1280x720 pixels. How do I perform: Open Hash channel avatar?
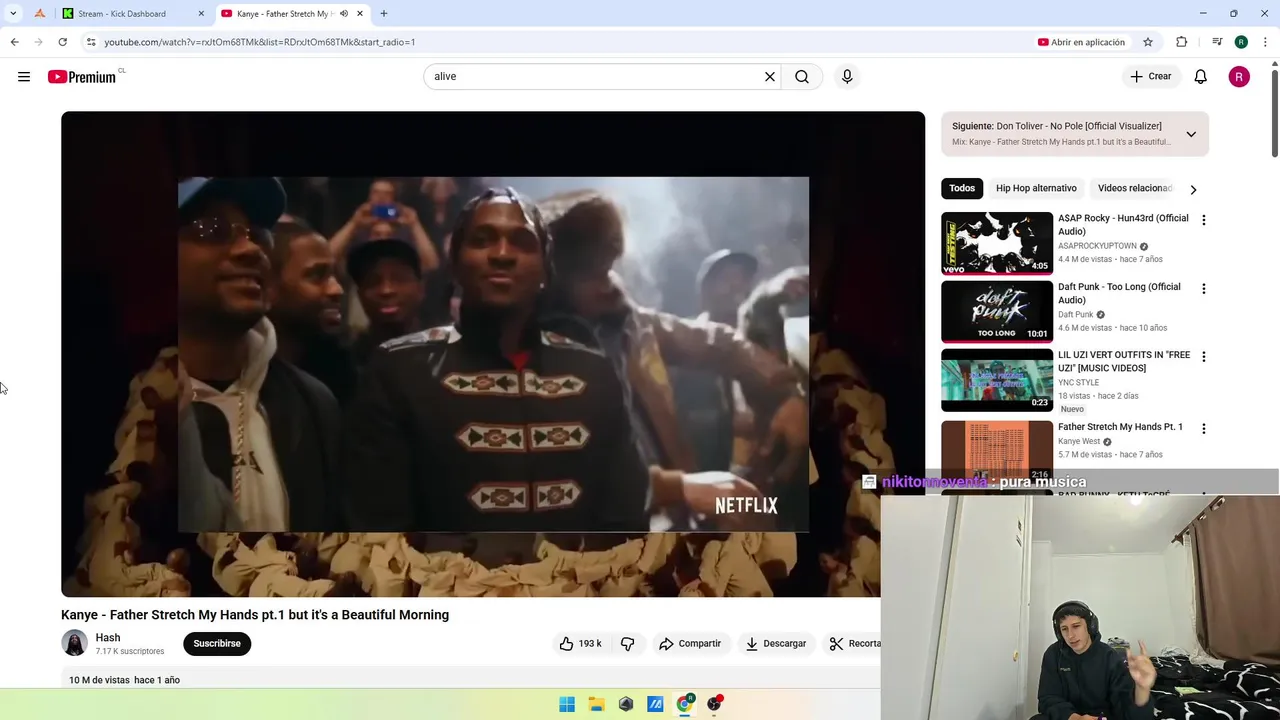pos(75,643)
